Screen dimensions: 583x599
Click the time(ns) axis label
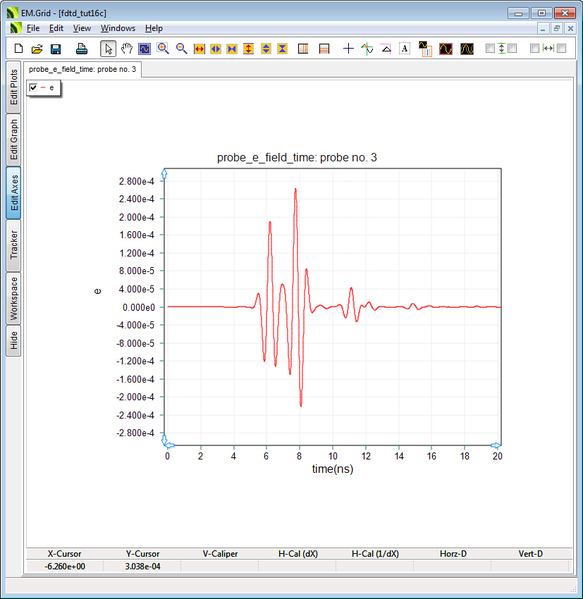tap(332, 469)
